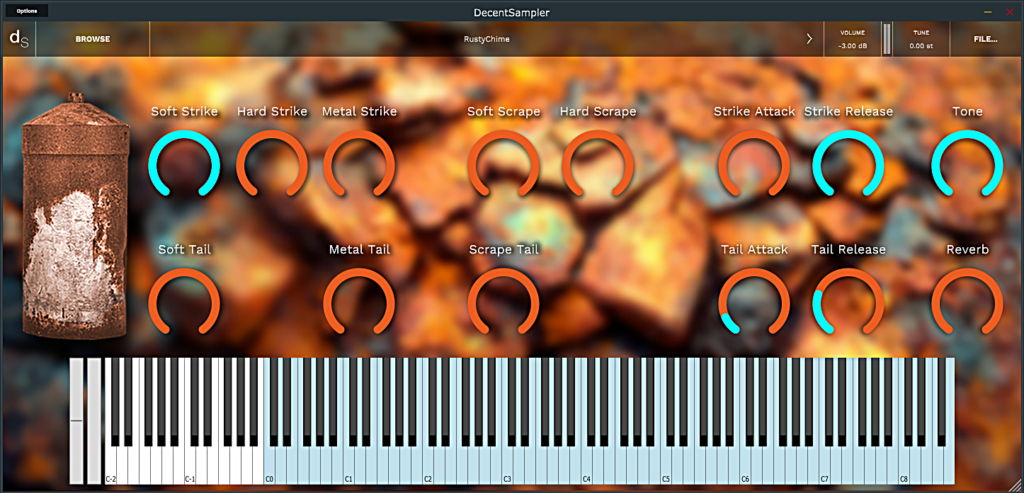Image resolution: width=1024 pixels, height=493 pixels.
Task: Click the Soft Strike label
Action: click(x=184, y=112)
